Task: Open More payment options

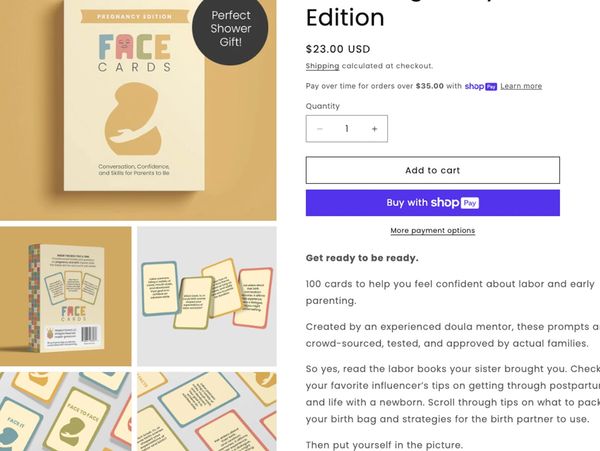Action: coord(432,231)
